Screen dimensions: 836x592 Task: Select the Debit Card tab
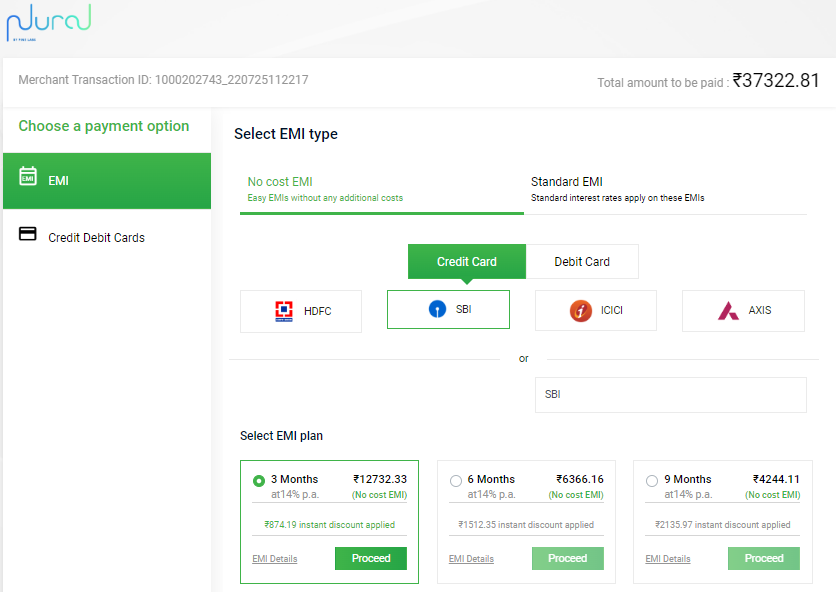click(582, 261)
